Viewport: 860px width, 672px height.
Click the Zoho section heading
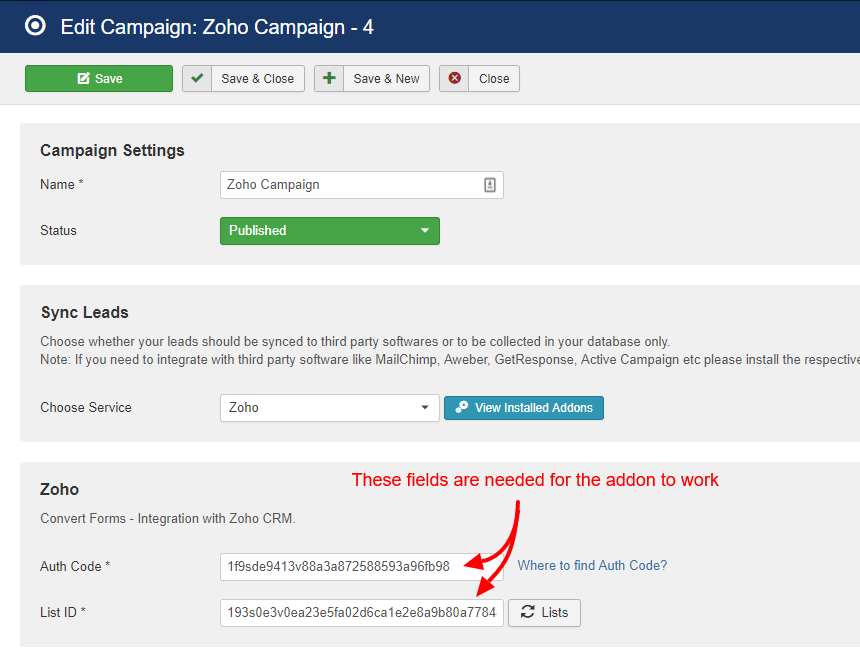coord(59,489)
